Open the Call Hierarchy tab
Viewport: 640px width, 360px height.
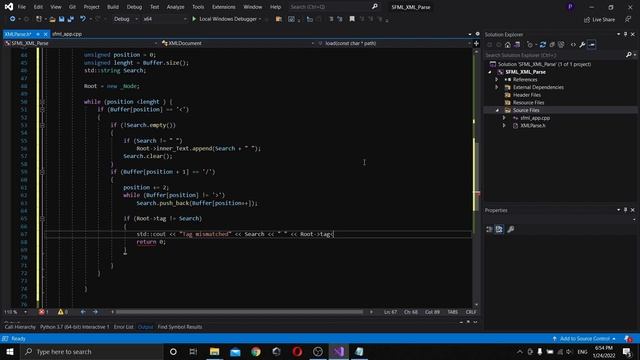pos(20,327)
